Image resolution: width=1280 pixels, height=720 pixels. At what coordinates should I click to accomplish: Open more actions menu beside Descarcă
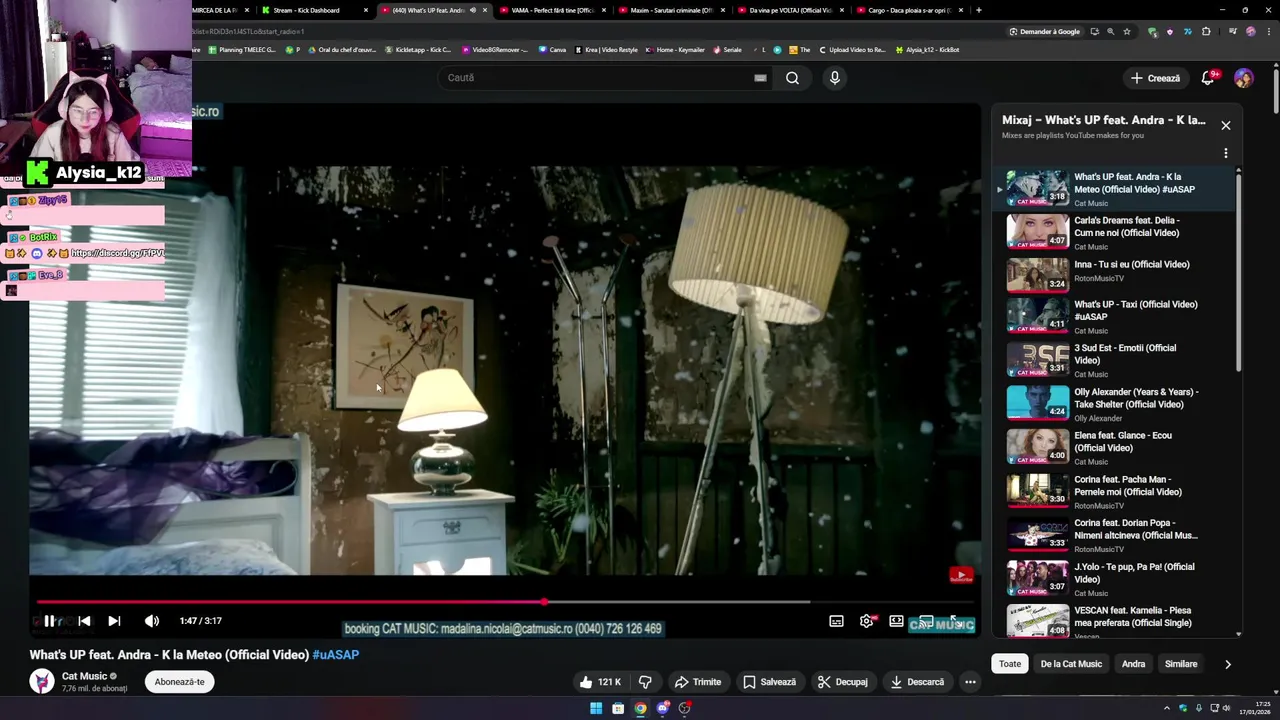[970, 682]
